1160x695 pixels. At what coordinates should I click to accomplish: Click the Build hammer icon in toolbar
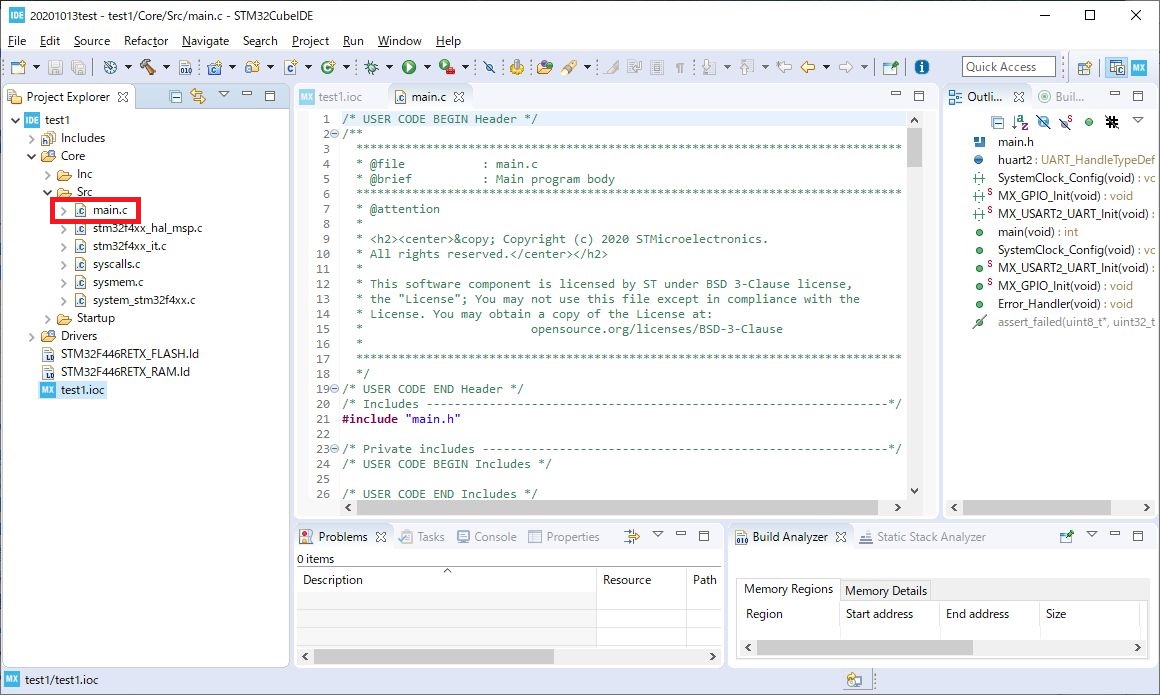147,67
